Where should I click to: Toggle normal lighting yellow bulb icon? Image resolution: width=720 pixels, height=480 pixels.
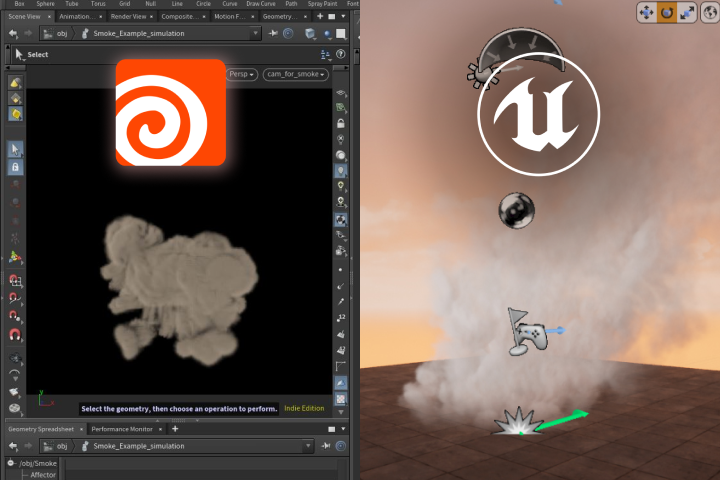340,186
